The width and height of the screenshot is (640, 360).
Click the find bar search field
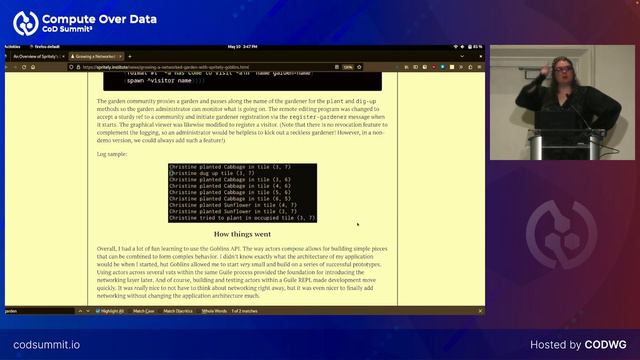[40, 311]
